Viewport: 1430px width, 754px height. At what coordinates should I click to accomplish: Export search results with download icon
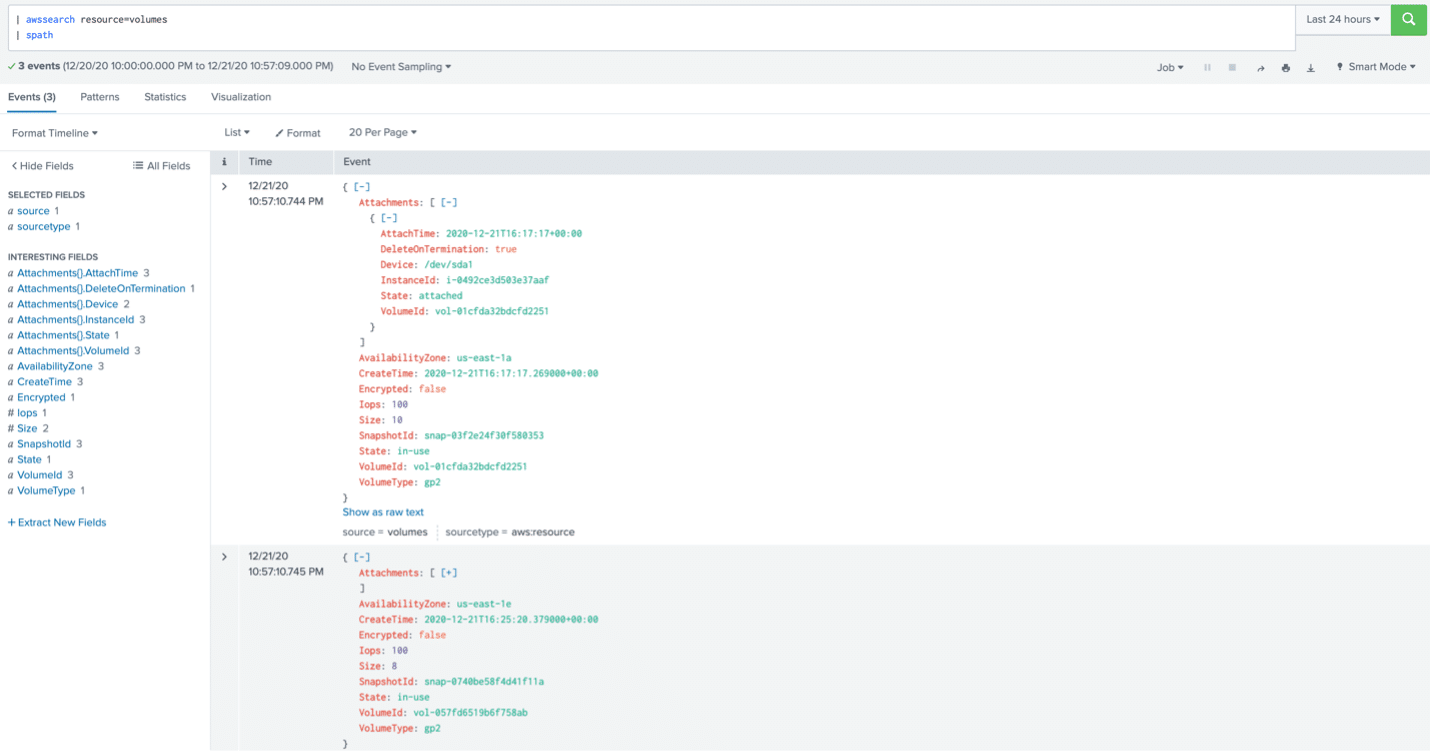point(1310,67)
